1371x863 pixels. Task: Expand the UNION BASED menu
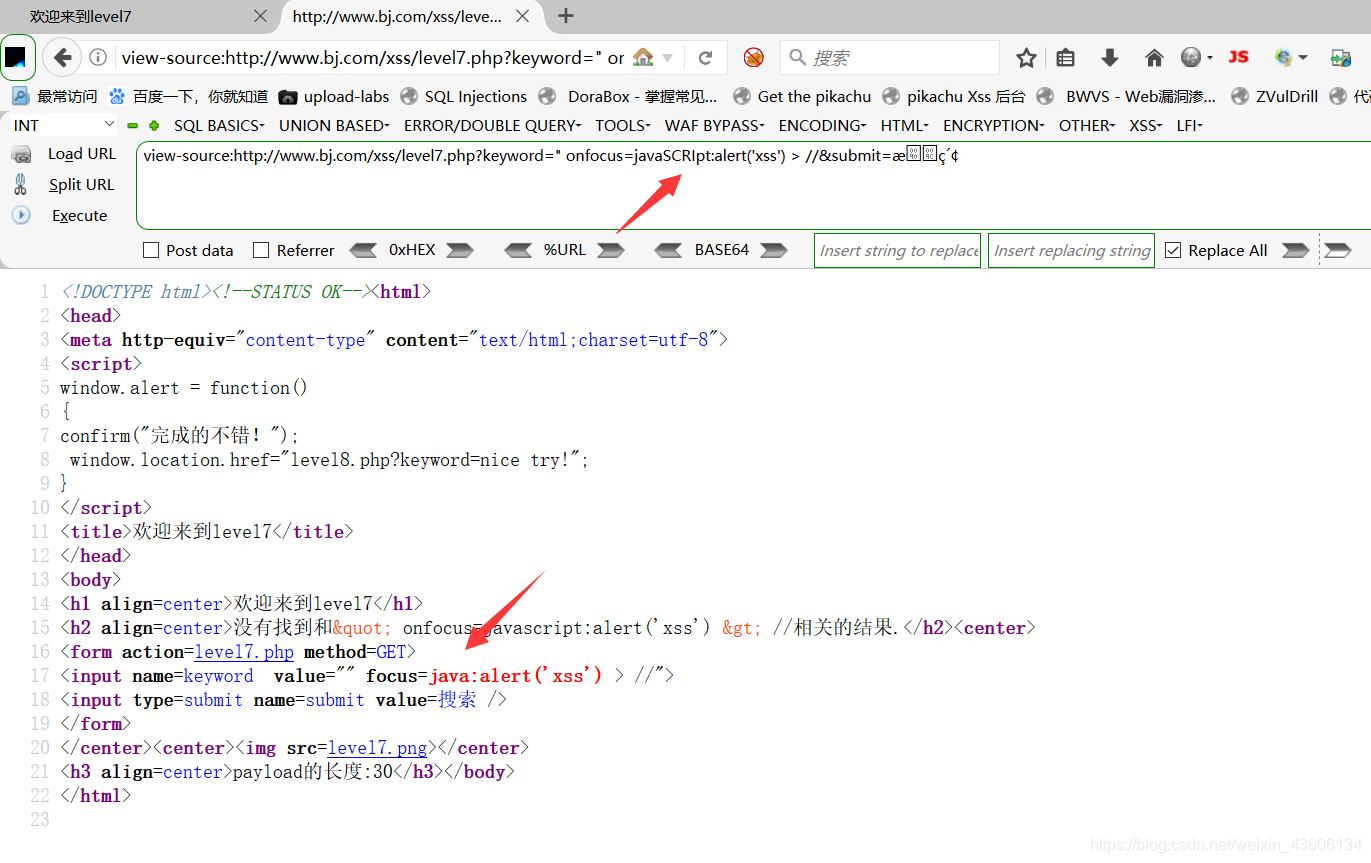334,125
